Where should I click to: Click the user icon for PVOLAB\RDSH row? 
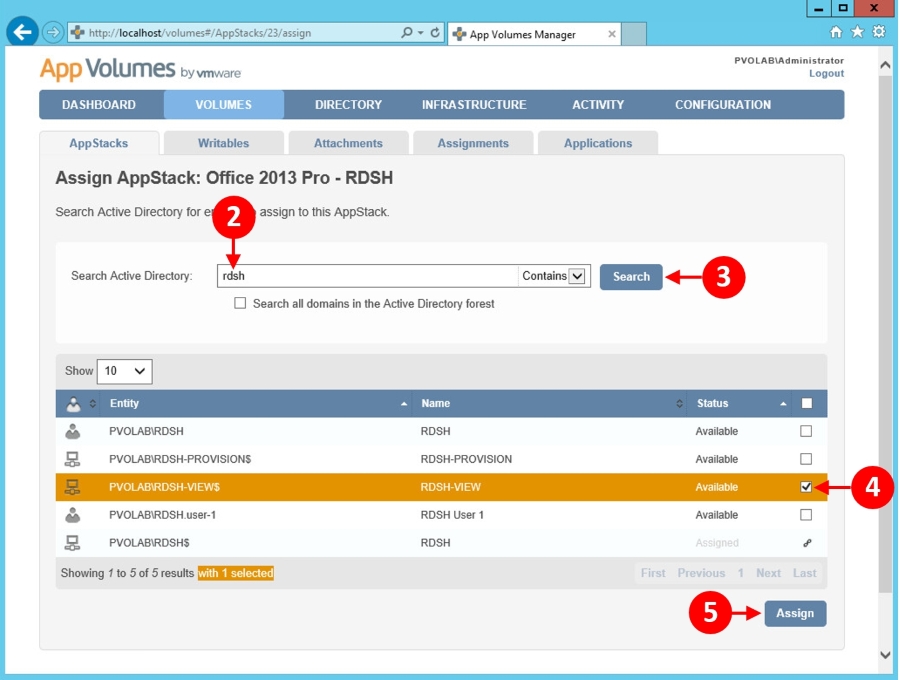pos(73,431)
